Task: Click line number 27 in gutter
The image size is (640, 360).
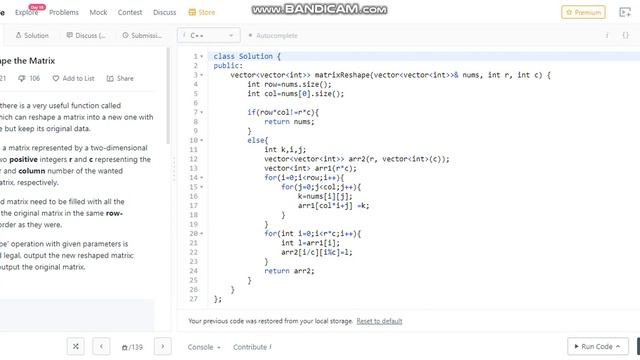Action: coord(194,299)
